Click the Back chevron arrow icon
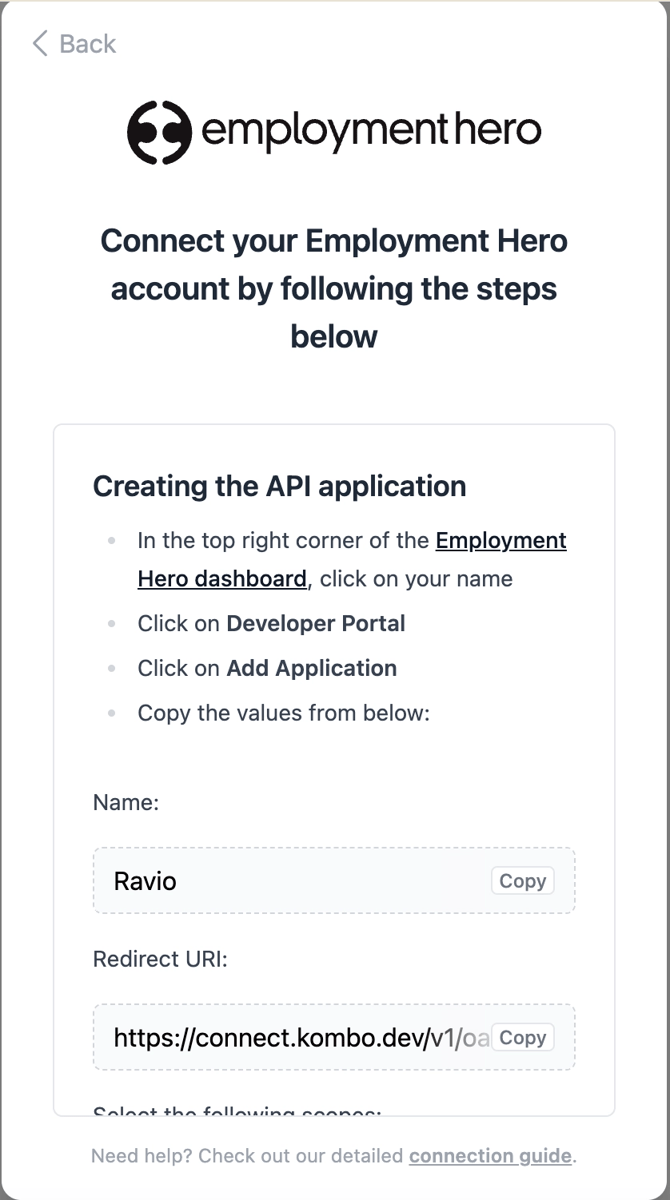Screen dimensions: 670x1200 click(x=40, y=43)
